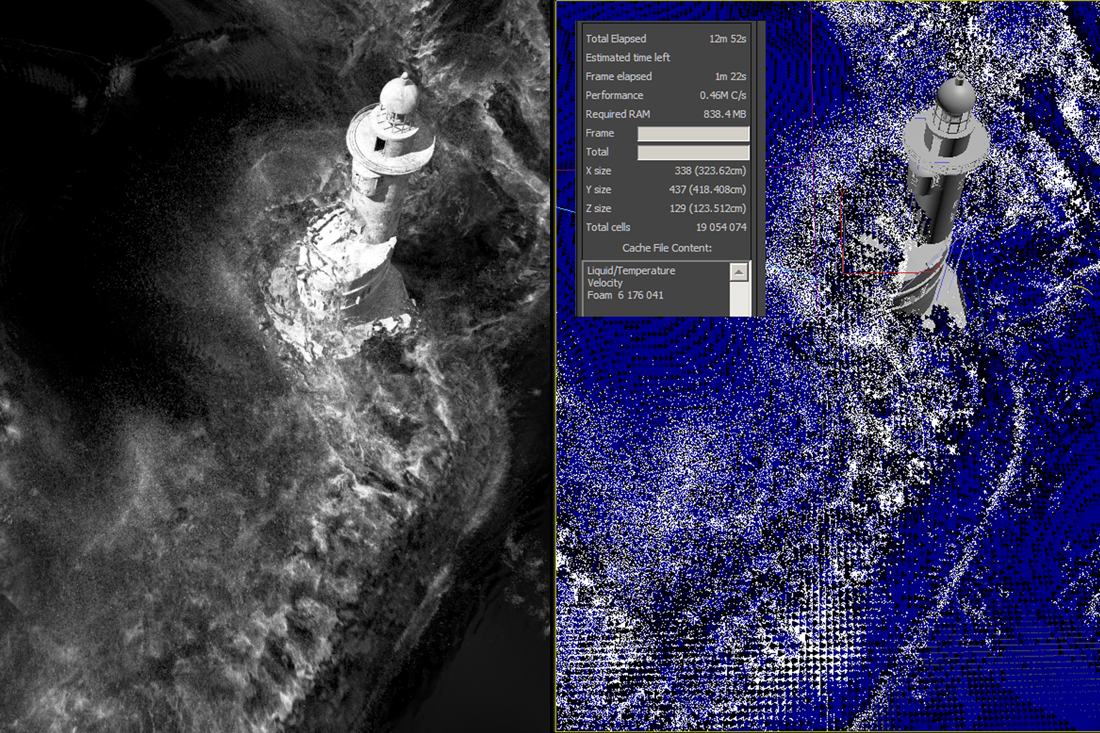Click the Cache File Content scroll-up arrow
Viewport: 1100px width, 733px height.
click(x=739, y=271)
